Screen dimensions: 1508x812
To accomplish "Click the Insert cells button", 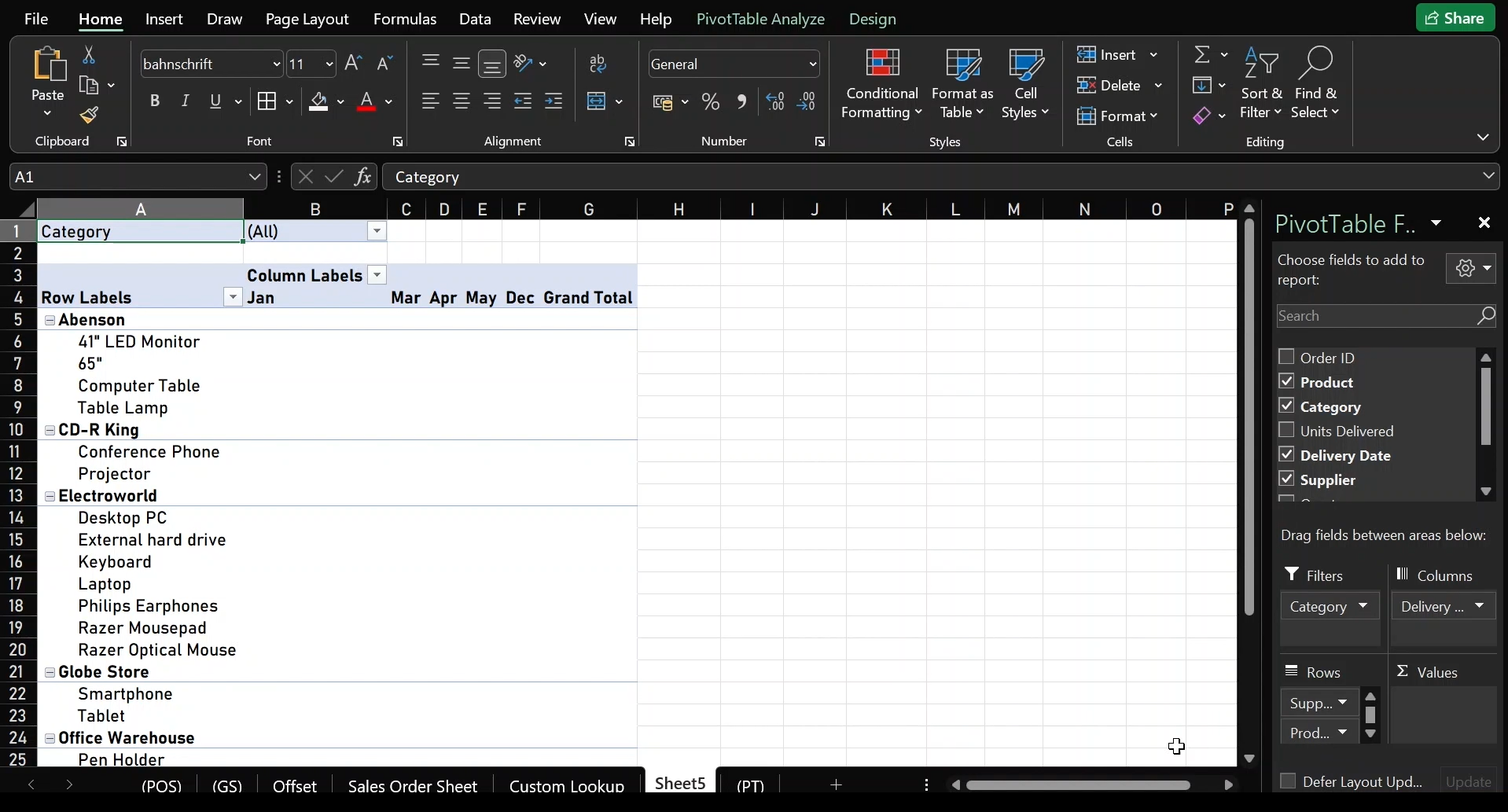I will (1107, 55).
